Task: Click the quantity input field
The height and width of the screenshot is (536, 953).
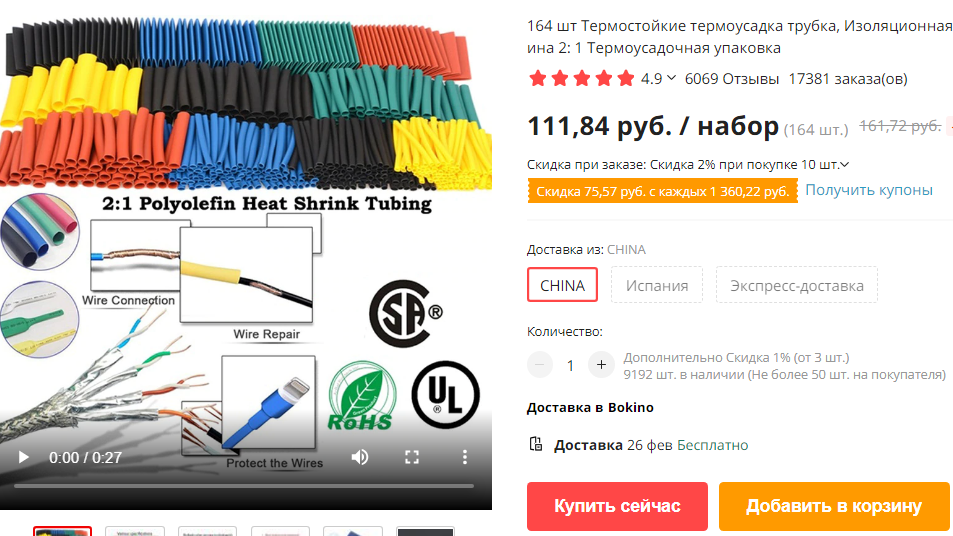Action: point(570,365)
